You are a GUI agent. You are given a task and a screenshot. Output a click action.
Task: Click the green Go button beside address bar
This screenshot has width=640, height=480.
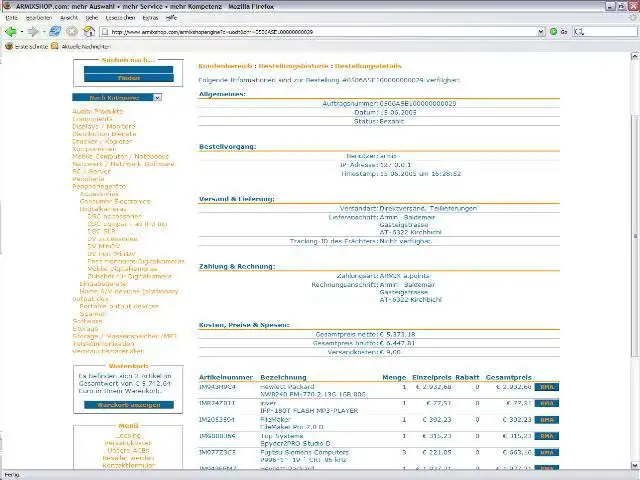(558, 31)
